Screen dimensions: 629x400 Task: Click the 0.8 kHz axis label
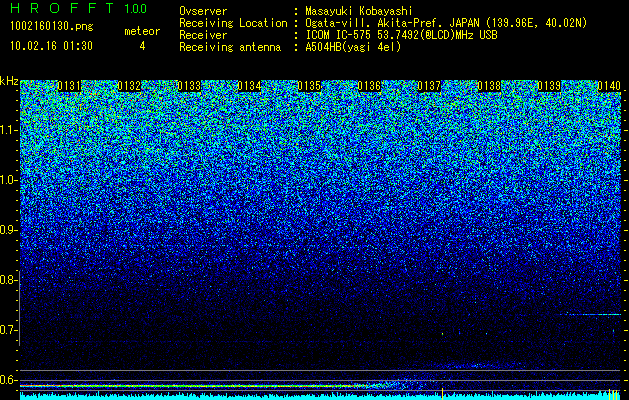pos(9,280)
